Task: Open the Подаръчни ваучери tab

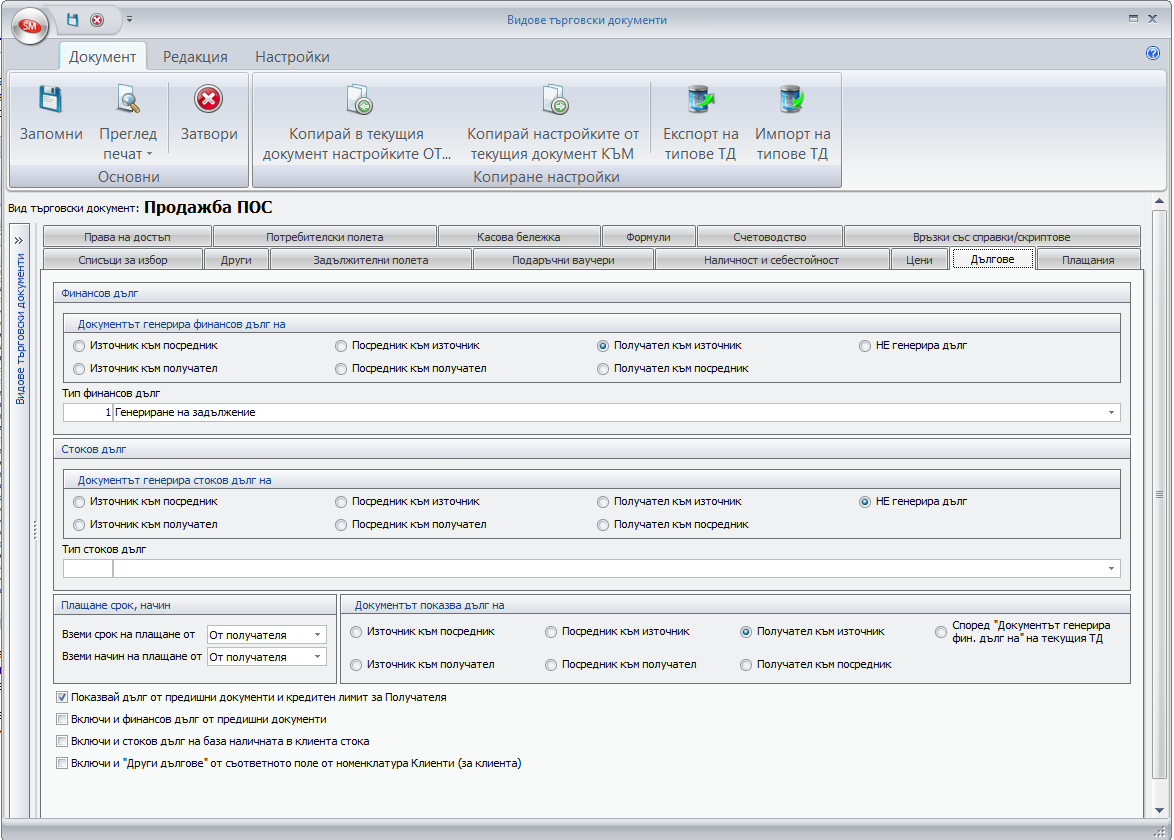Action: (563, 260)
